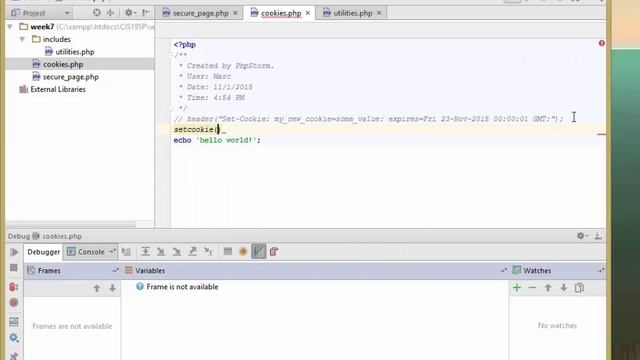Select External Libraries in the project tree
The width and height of the screenshot is (640, 360).
pyautogui.click(x=58, y=89)
